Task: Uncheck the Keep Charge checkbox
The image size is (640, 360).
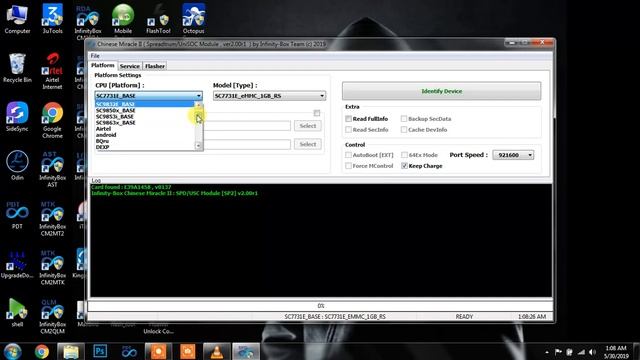Action: tap(404, 166)
